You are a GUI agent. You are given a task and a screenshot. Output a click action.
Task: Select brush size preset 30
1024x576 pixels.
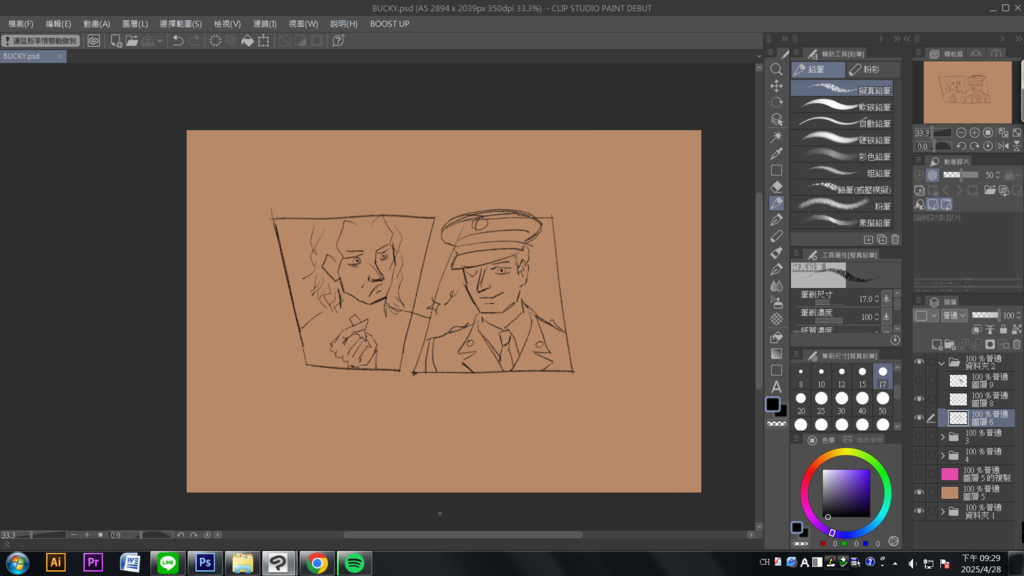tap(842, 403)
